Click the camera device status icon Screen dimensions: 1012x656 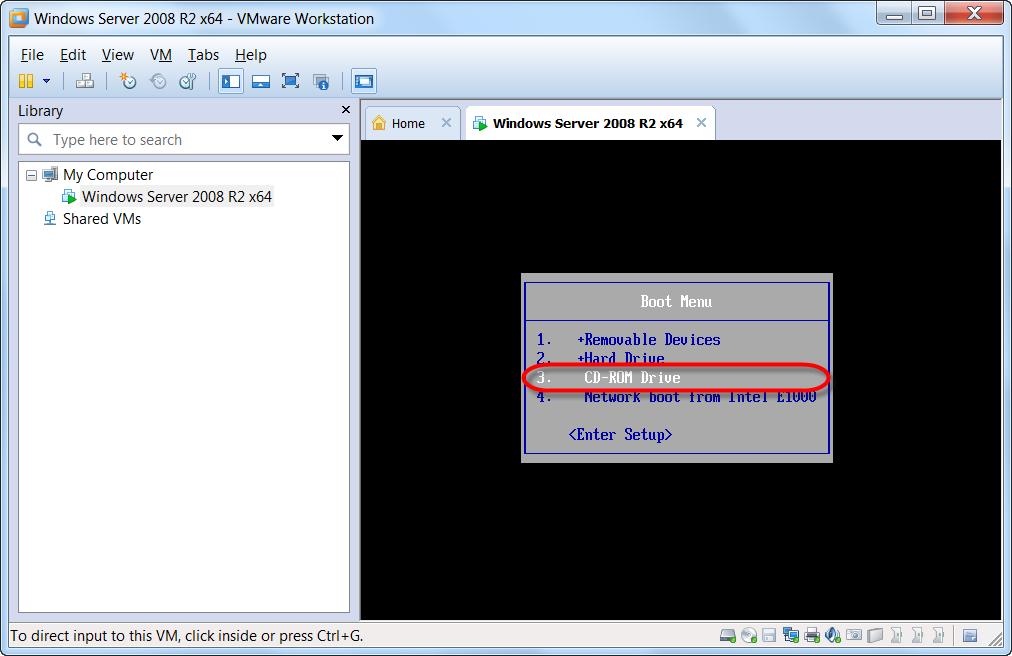[854, 635]
